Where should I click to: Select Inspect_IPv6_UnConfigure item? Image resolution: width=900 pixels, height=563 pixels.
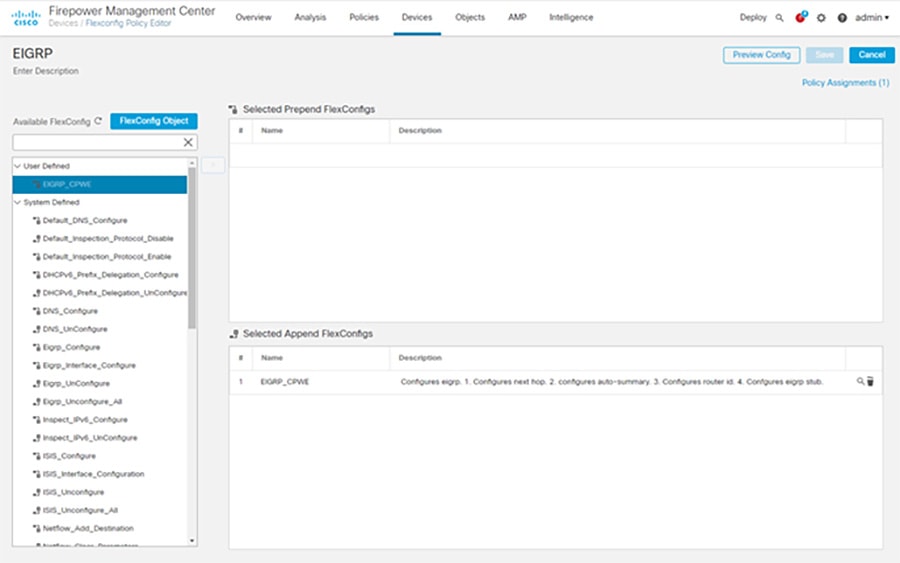90,437
